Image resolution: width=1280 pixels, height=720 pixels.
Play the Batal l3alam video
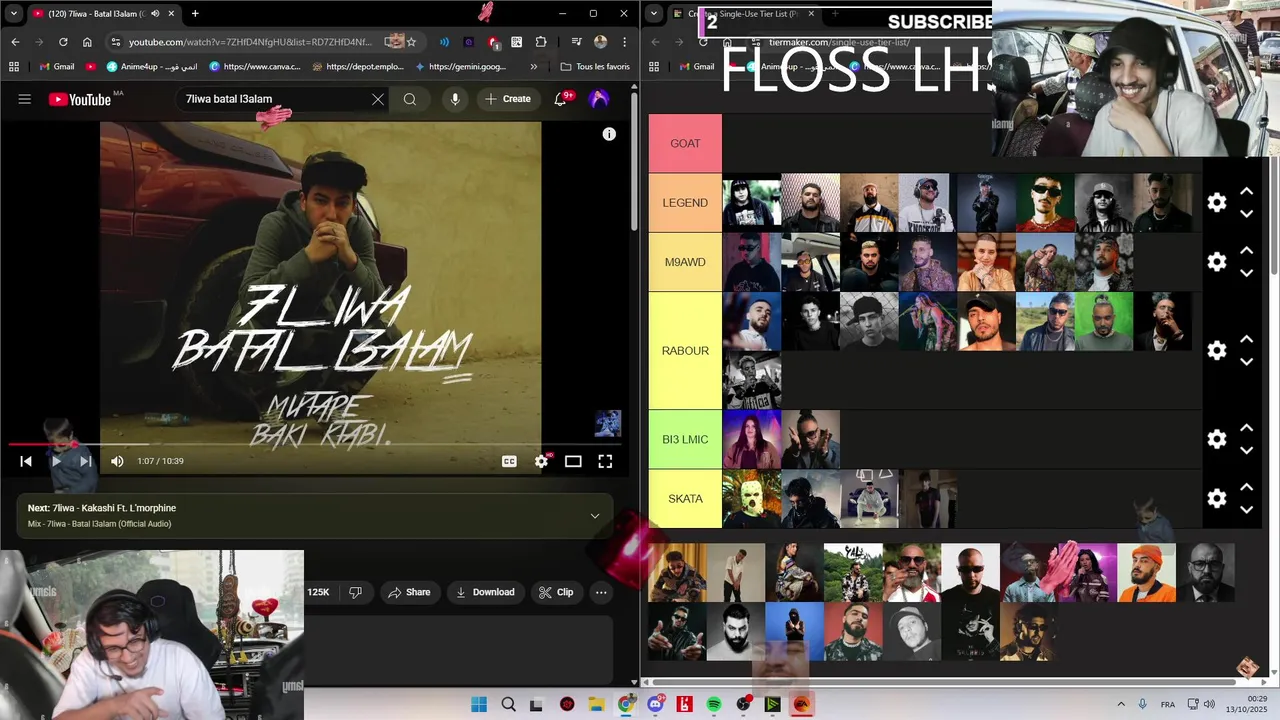(56, 461)
